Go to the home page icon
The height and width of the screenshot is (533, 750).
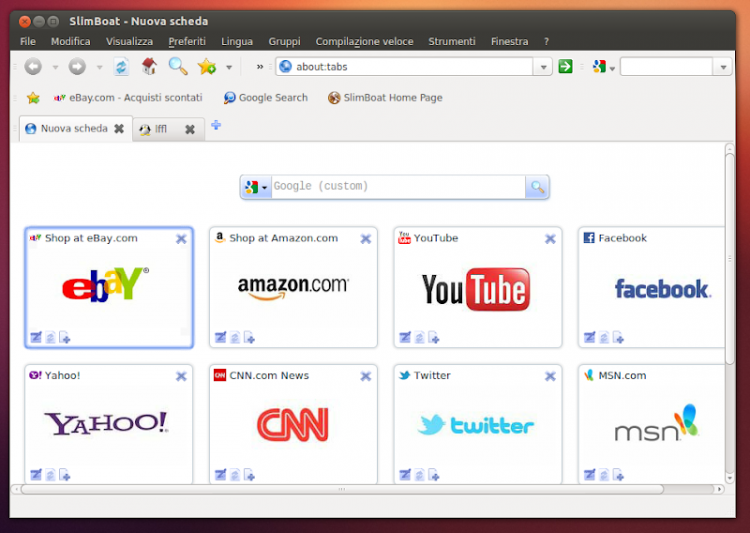(149, 67)
